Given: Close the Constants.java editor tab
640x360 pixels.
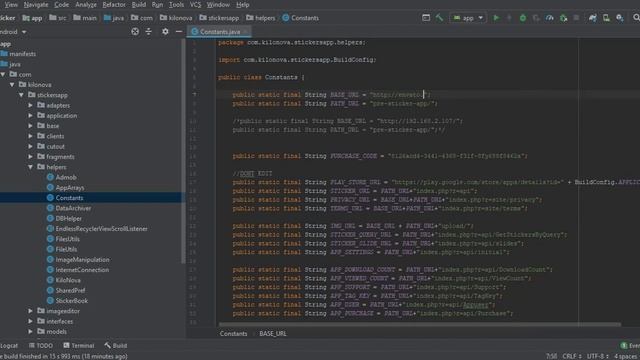Looking at the screenshot, I should click(245, 31).
